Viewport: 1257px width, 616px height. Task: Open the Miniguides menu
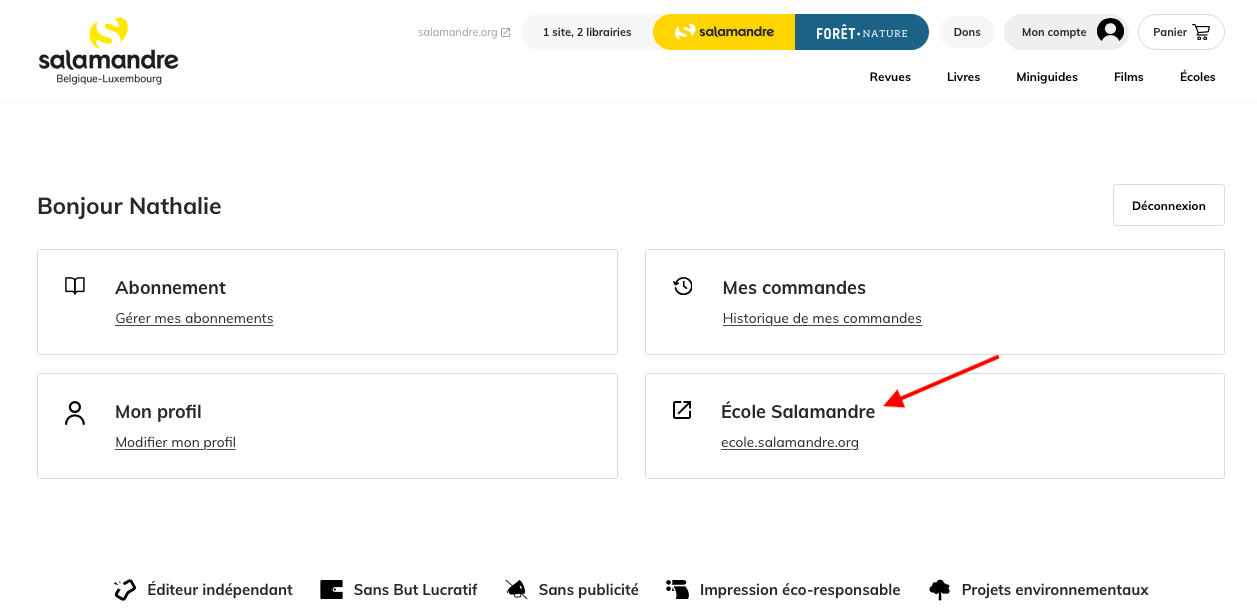click(1047, 77)
